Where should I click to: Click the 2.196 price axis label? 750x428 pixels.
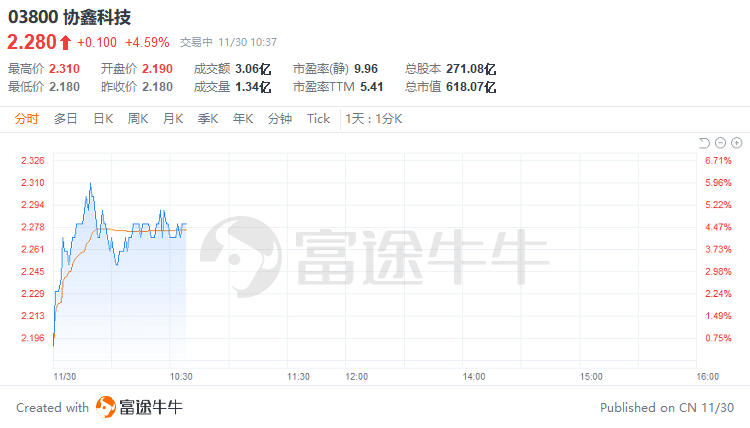[x=33, y=338]
